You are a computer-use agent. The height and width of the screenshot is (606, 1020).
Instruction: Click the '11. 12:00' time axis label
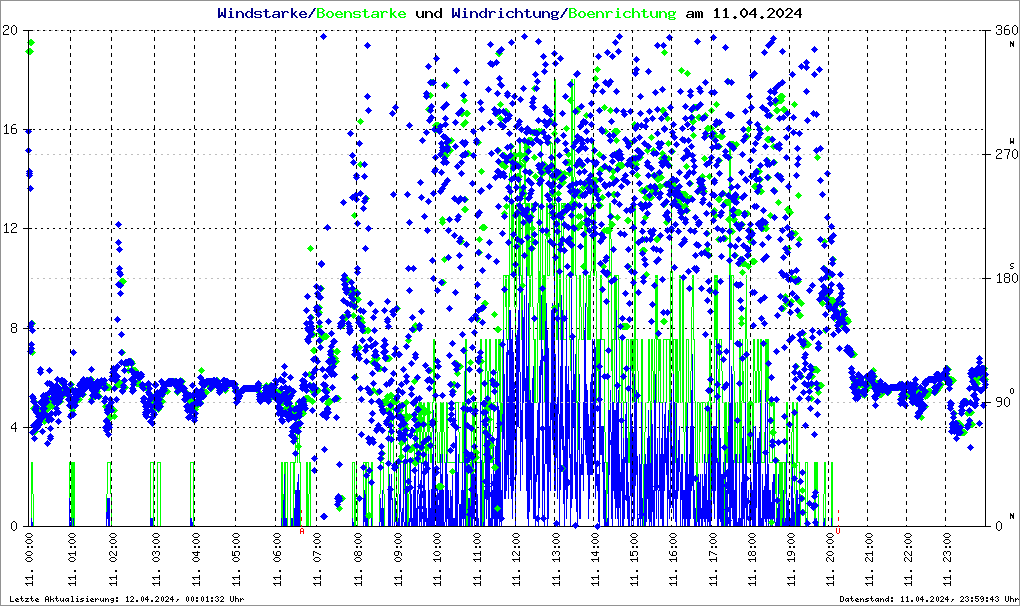click(516, 560)
